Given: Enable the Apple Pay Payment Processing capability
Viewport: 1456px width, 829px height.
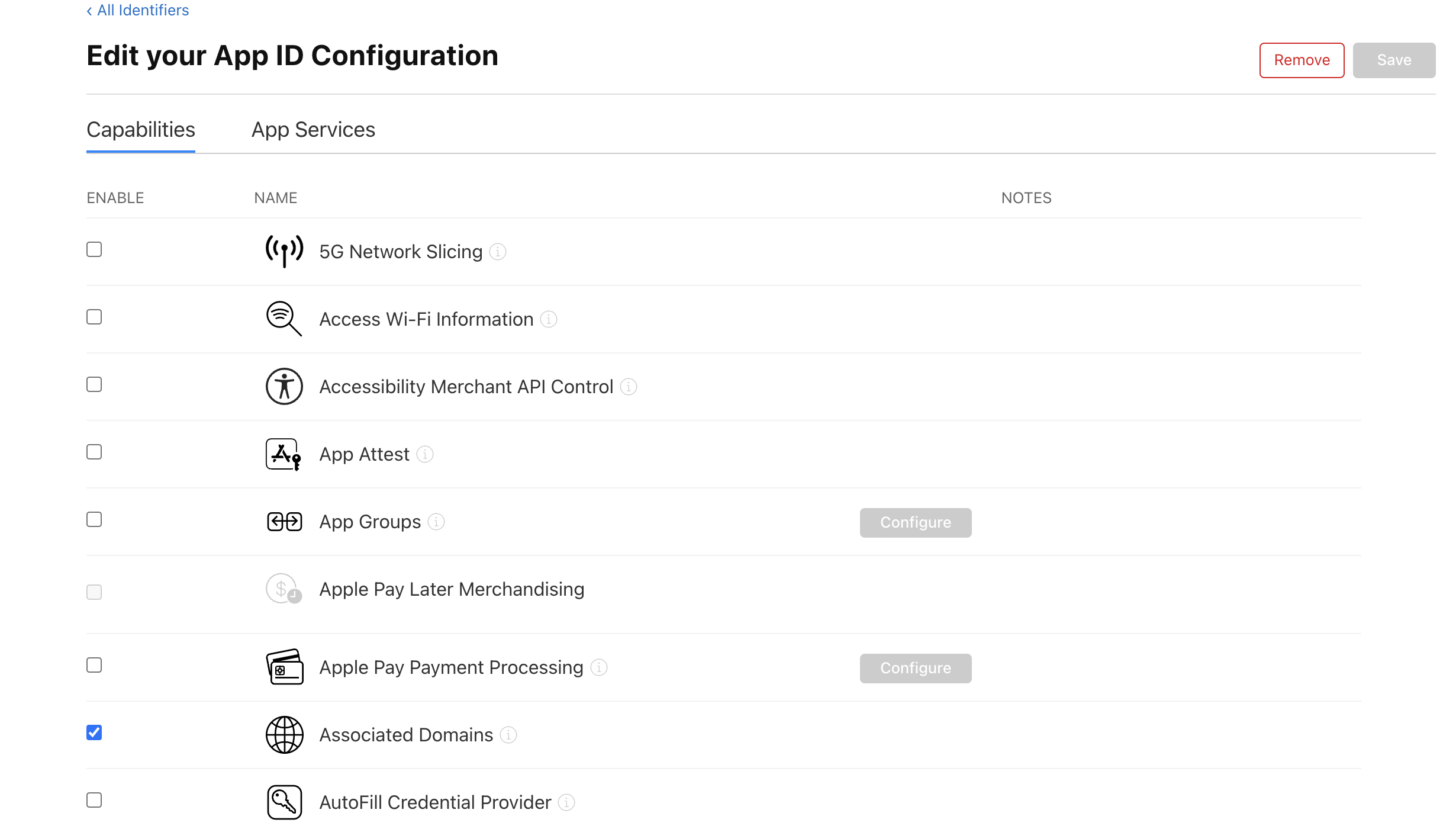Looking at the screenshot, I should pos(94,665).
